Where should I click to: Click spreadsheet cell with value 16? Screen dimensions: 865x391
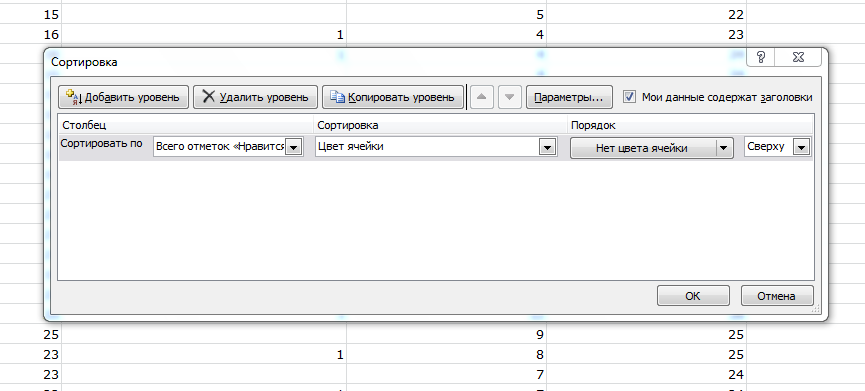pos(31,34)
